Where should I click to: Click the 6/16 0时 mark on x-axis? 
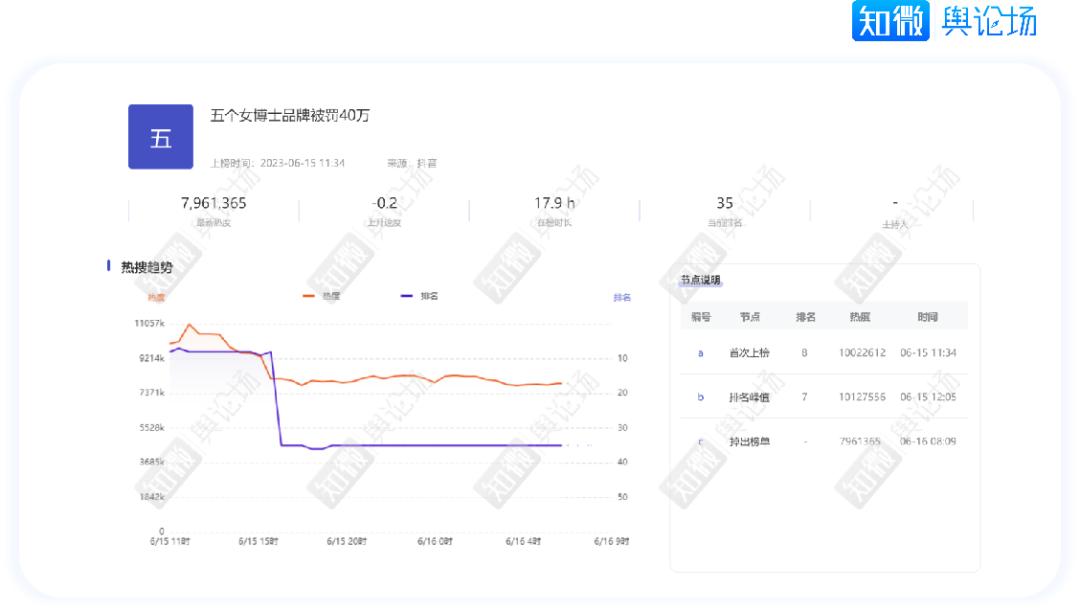[436, 541]
